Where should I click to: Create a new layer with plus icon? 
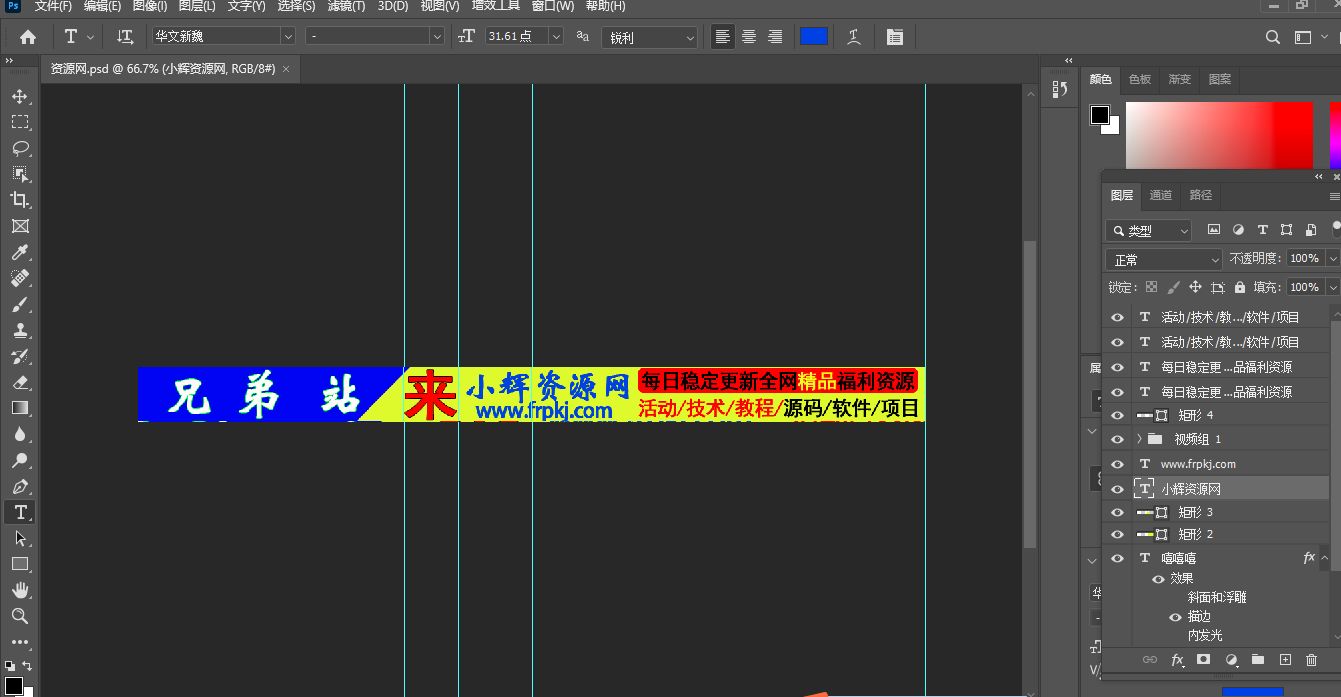tap(1286, 660)
